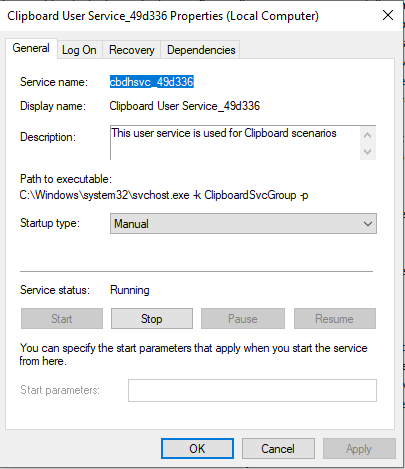Click the highlighted service name cbdhsvc_49d336
Viewport: 405px width, 469px height.
click(152, 82)
